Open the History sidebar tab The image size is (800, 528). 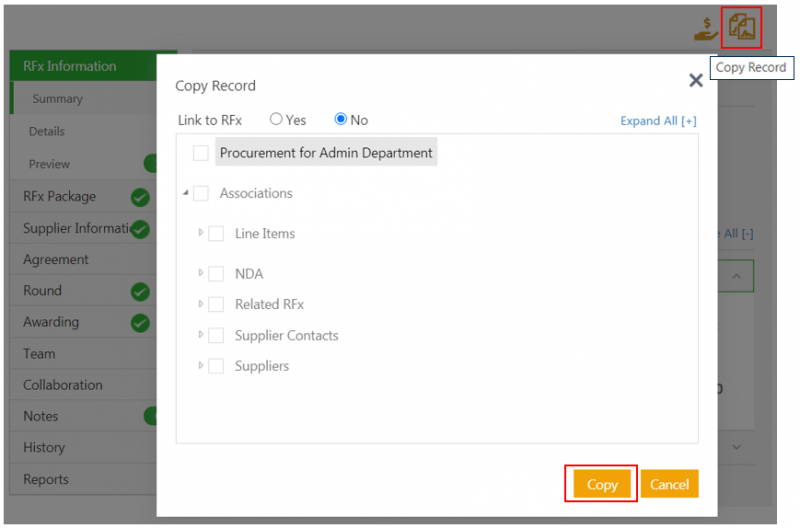(44, 448)
